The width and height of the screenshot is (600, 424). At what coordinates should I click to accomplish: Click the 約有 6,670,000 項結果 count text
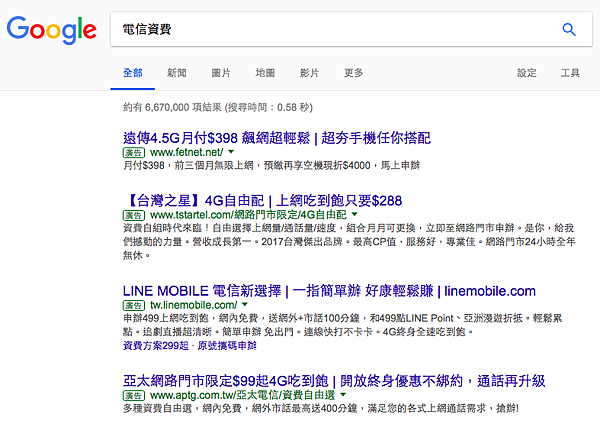coord(172,107)
